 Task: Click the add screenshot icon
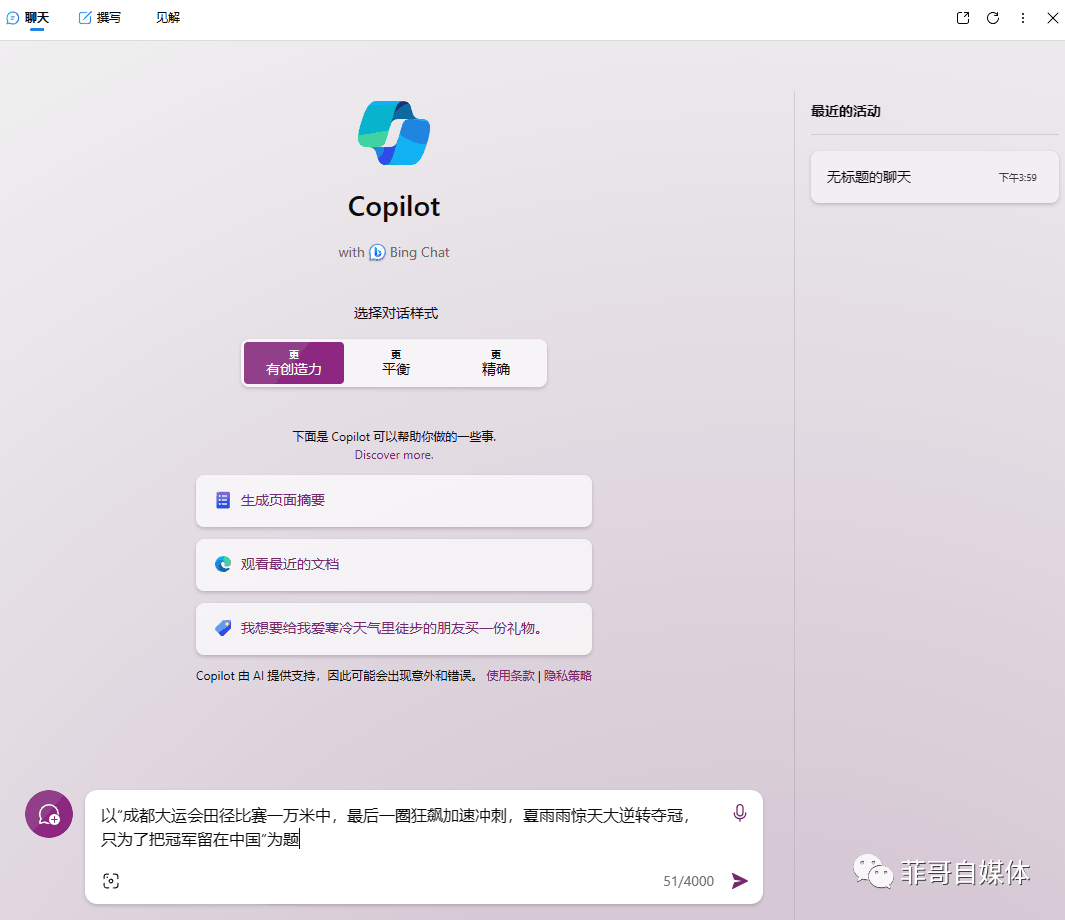(111, 881)
